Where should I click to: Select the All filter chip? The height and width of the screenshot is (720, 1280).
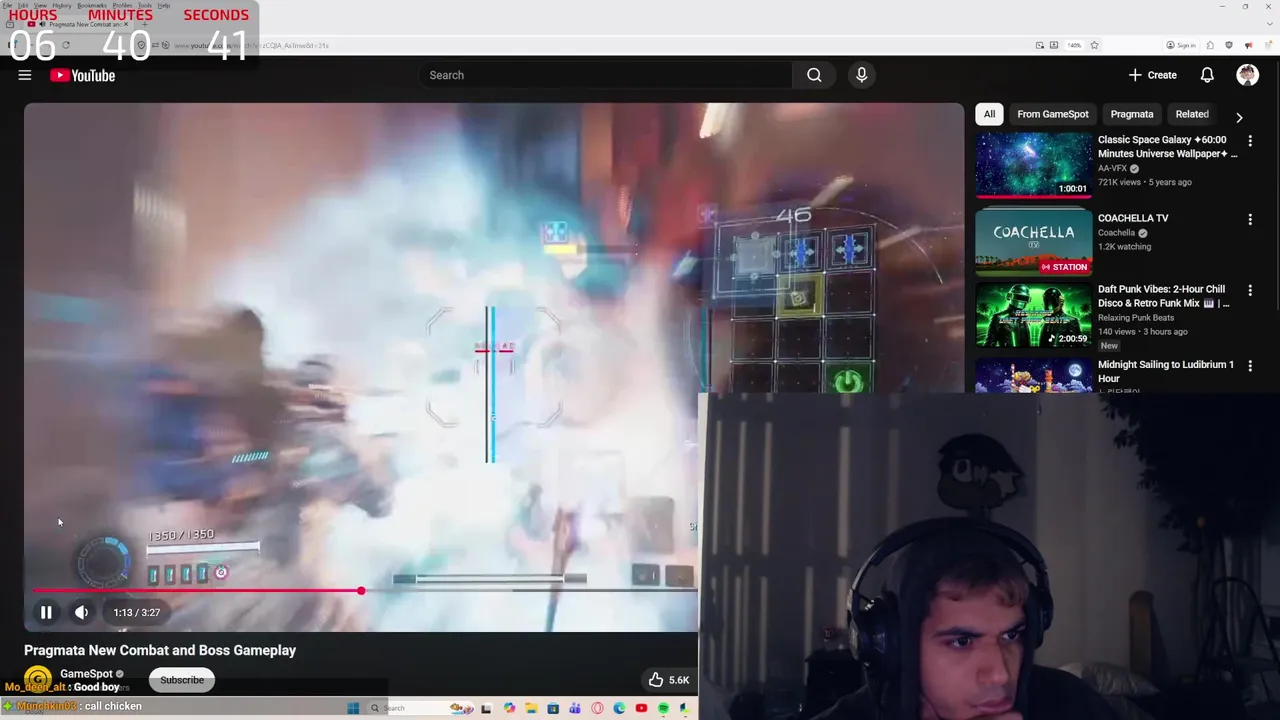[x=989, y=114]
